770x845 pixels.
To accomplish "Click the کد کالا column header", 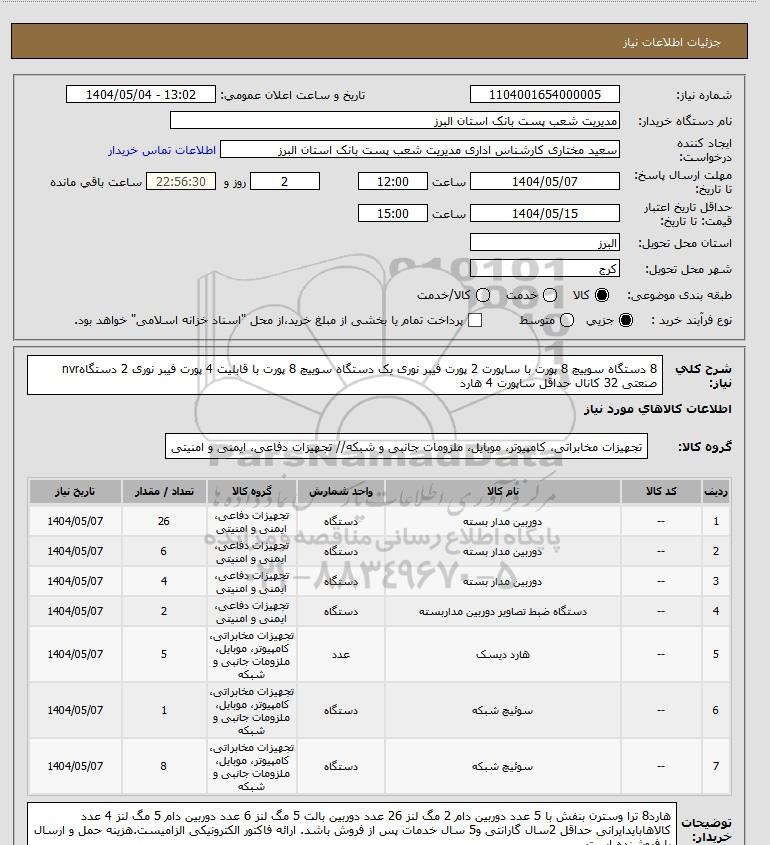I will pos(661,491).
